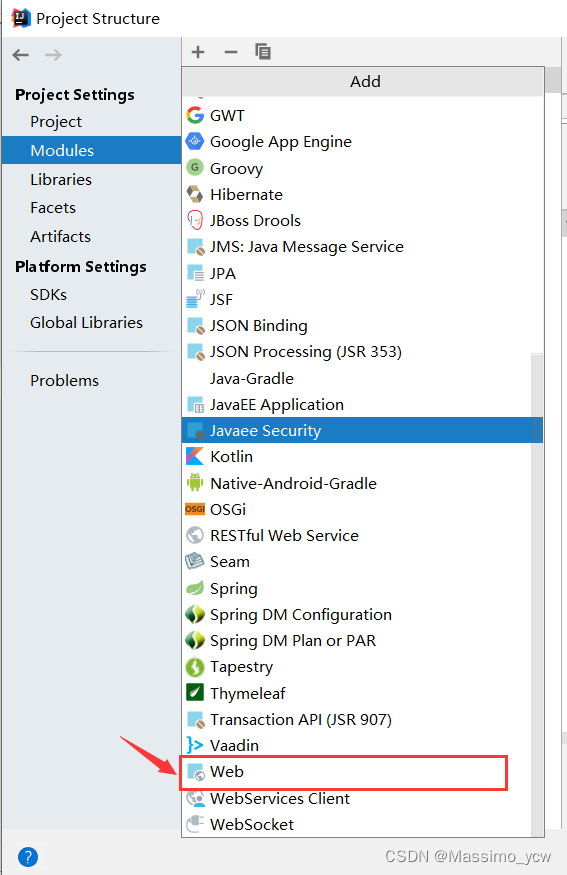The height and width of the screenshot is (875, 567).
Task: Click the Vaadin icon
Action: click(x=195, y=745)
